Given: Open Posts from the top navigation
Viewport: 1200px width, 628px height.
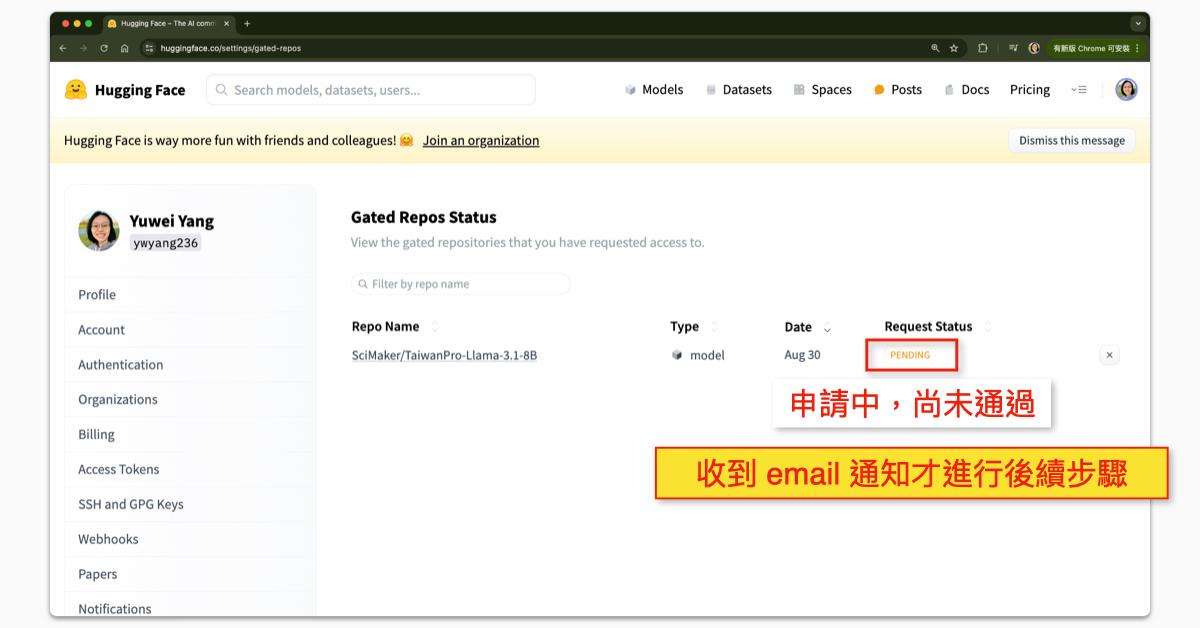Looking at the screenshot, I should coord(898,90).
